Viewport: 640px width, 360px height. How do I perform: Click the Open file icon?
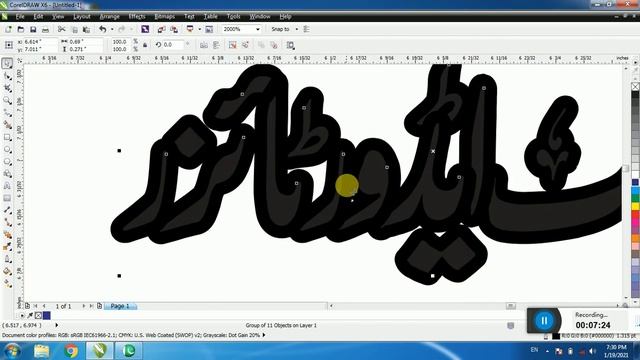[21, 29]
